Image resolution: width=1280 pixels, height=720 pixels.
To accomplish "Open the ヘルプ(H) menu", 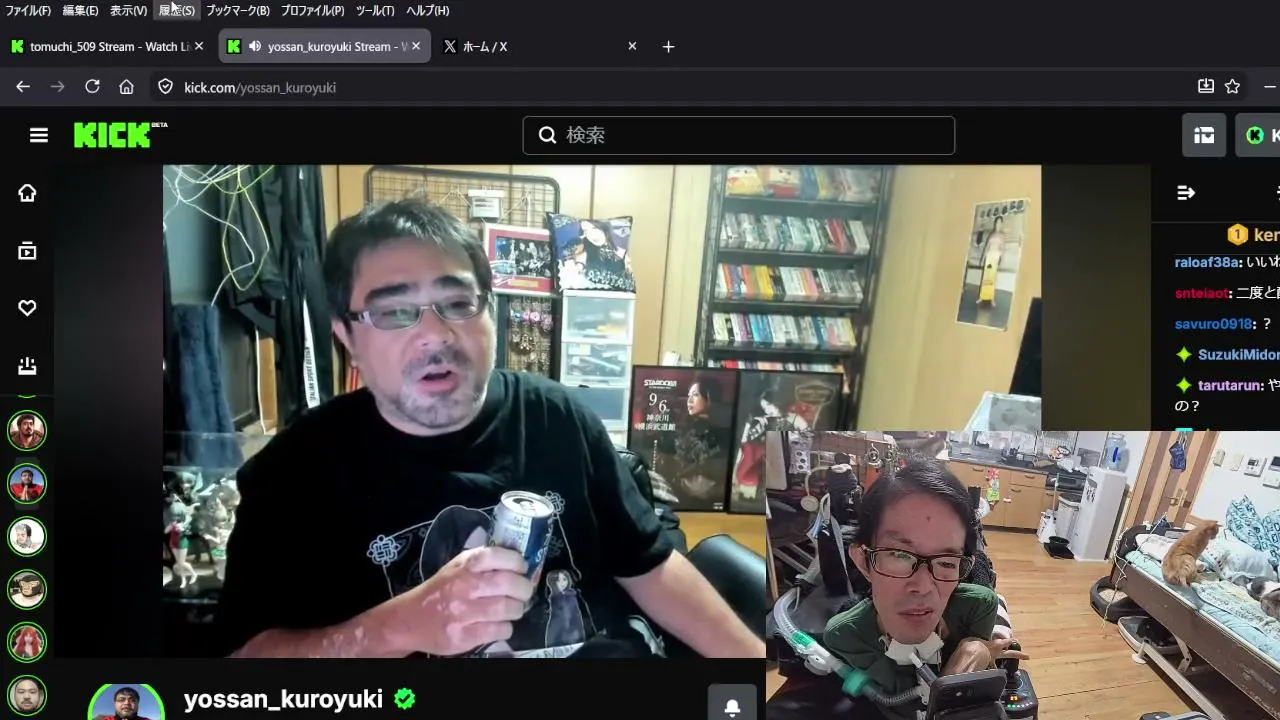I will (x=427, y=11).
